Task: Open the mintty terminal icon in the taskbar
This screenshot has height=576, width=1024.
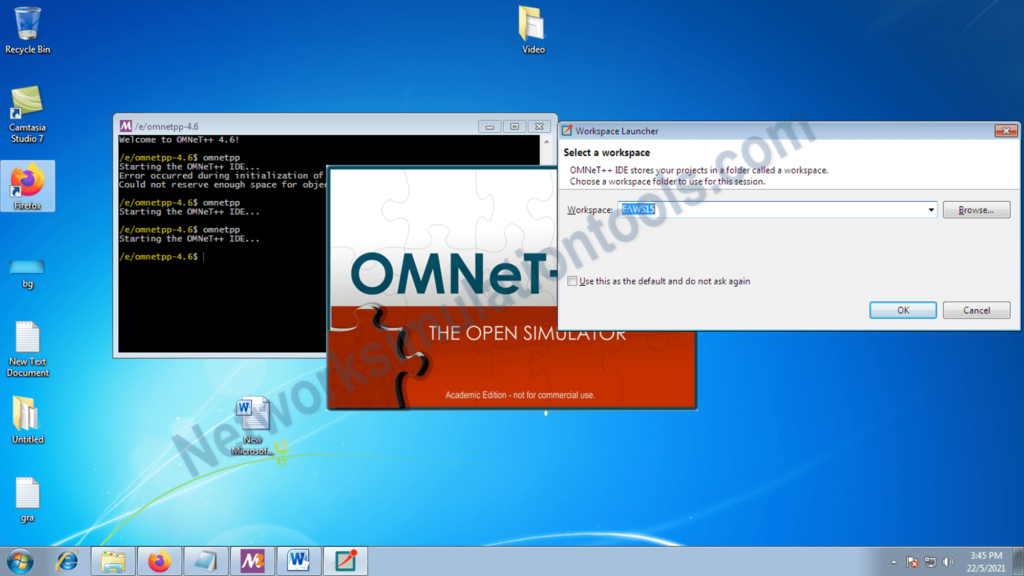Action: (252, 560)
